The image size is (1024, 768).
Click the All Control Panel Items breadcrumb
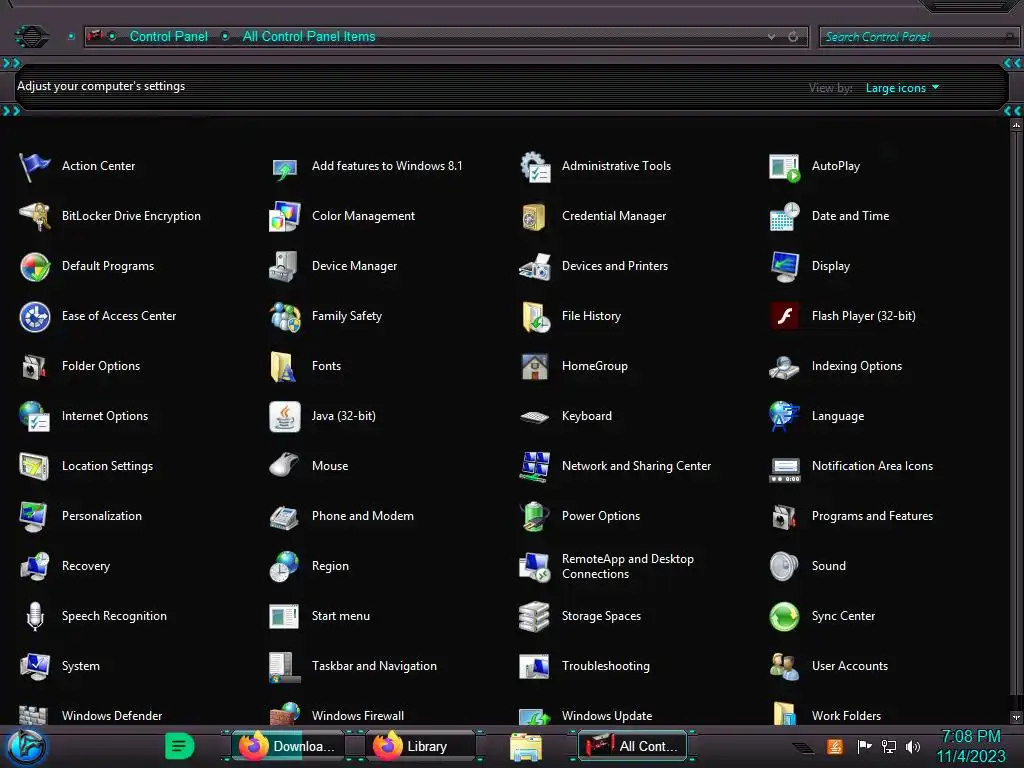pos(309,37)
